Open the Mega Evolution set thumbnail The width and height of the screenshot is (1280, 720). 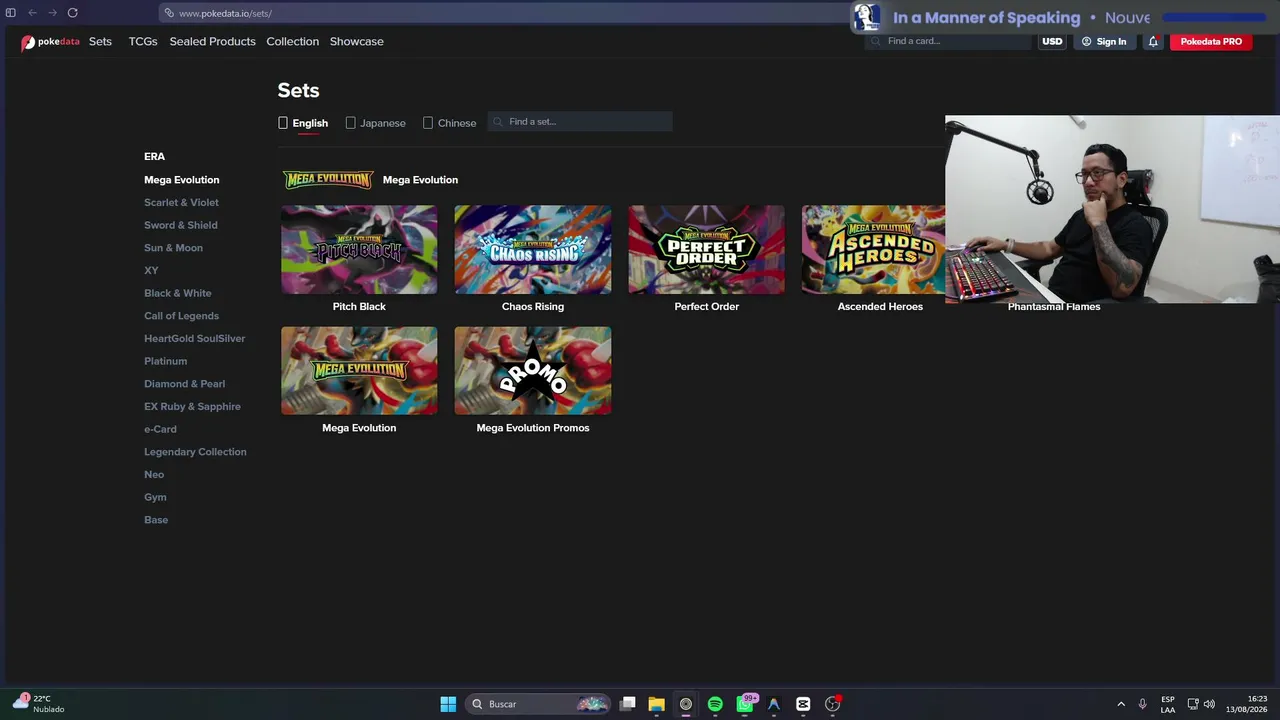pos(359,371)
